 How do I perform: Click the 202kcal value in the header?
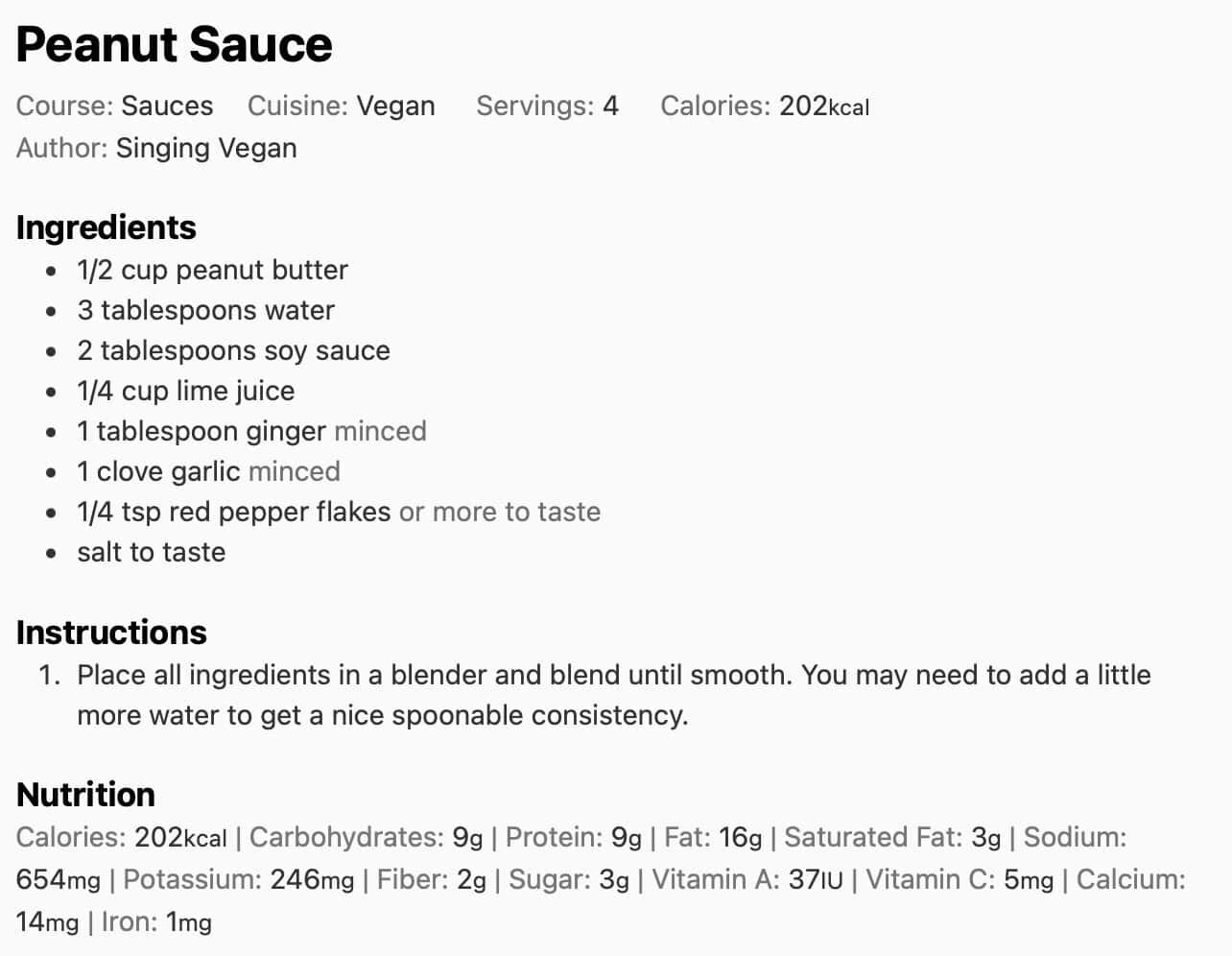824,106
